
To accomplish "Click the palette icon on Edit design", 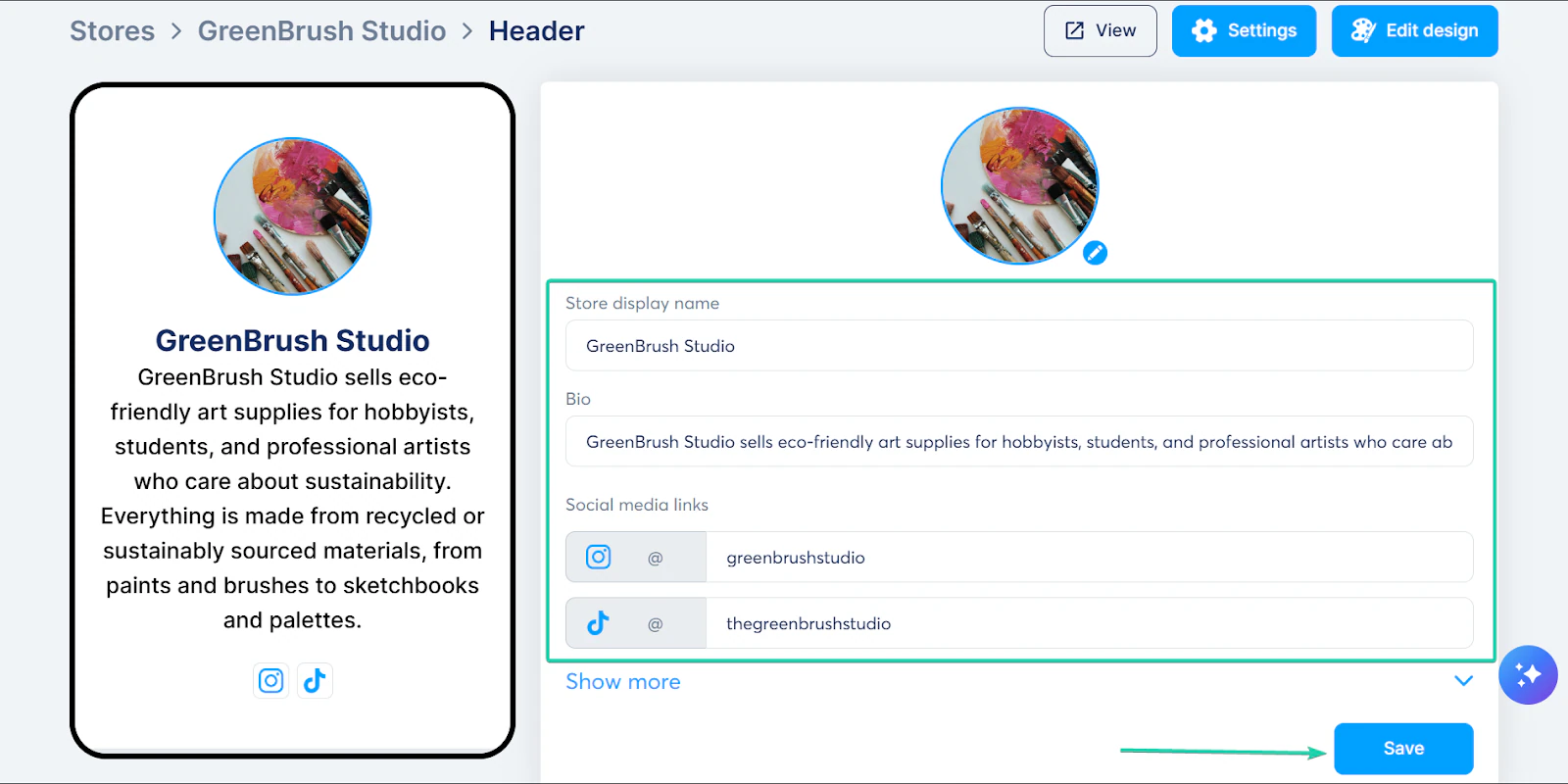I will pos(1363,30).
